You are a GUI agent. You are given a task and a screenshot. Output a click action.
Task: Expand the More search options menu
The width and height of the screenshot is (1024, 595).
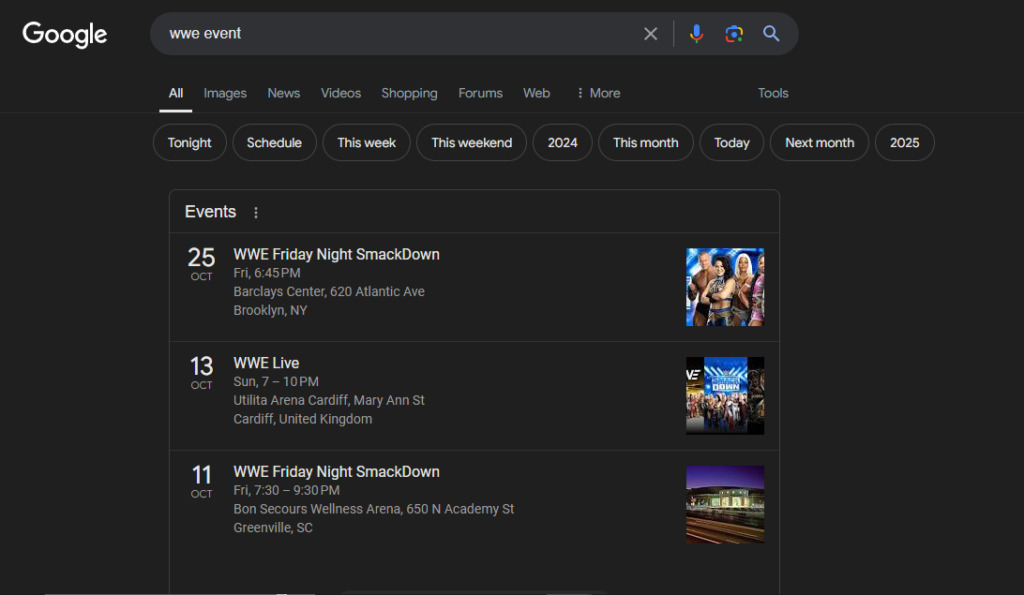tap(598, 93)
